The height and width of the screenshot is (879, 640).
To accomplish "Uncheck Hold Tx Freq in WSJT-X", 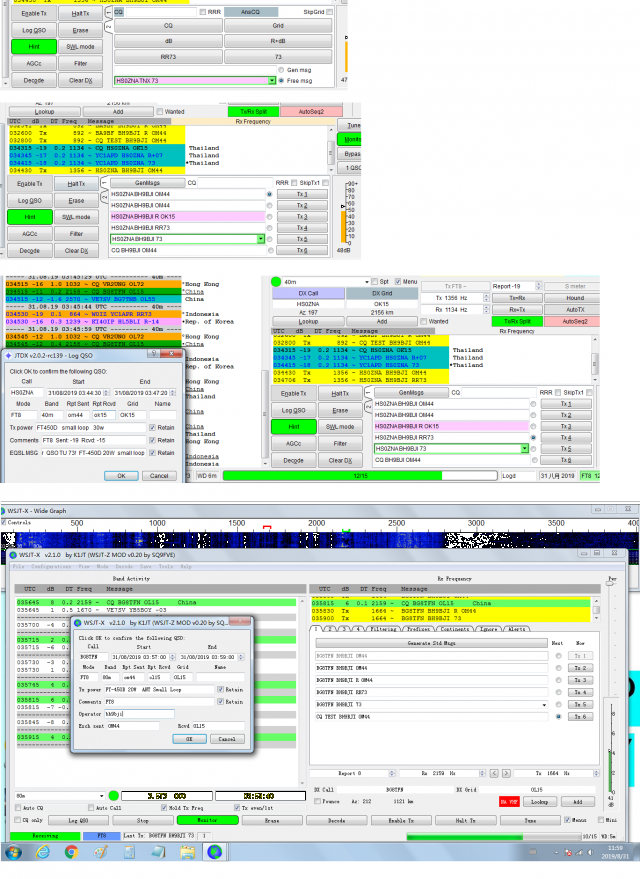I will click(x=164, y=808).
